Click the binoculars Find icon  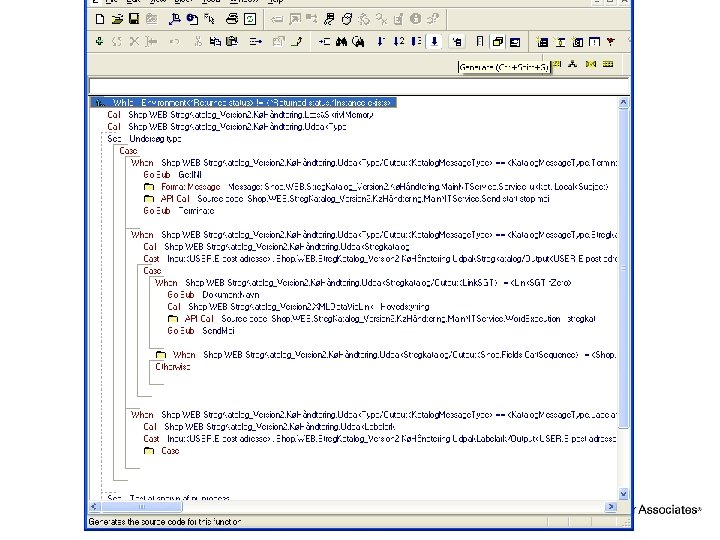coord(341,42)
